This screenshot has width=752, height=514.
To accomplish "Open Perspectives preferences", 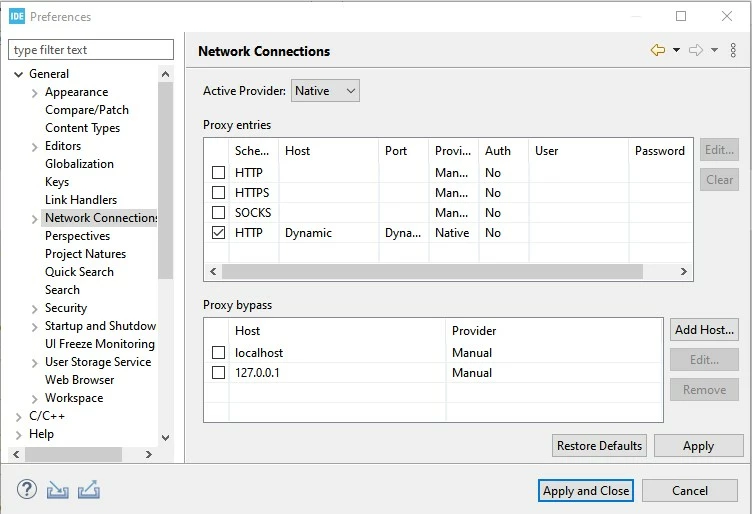I will [77, 236].
